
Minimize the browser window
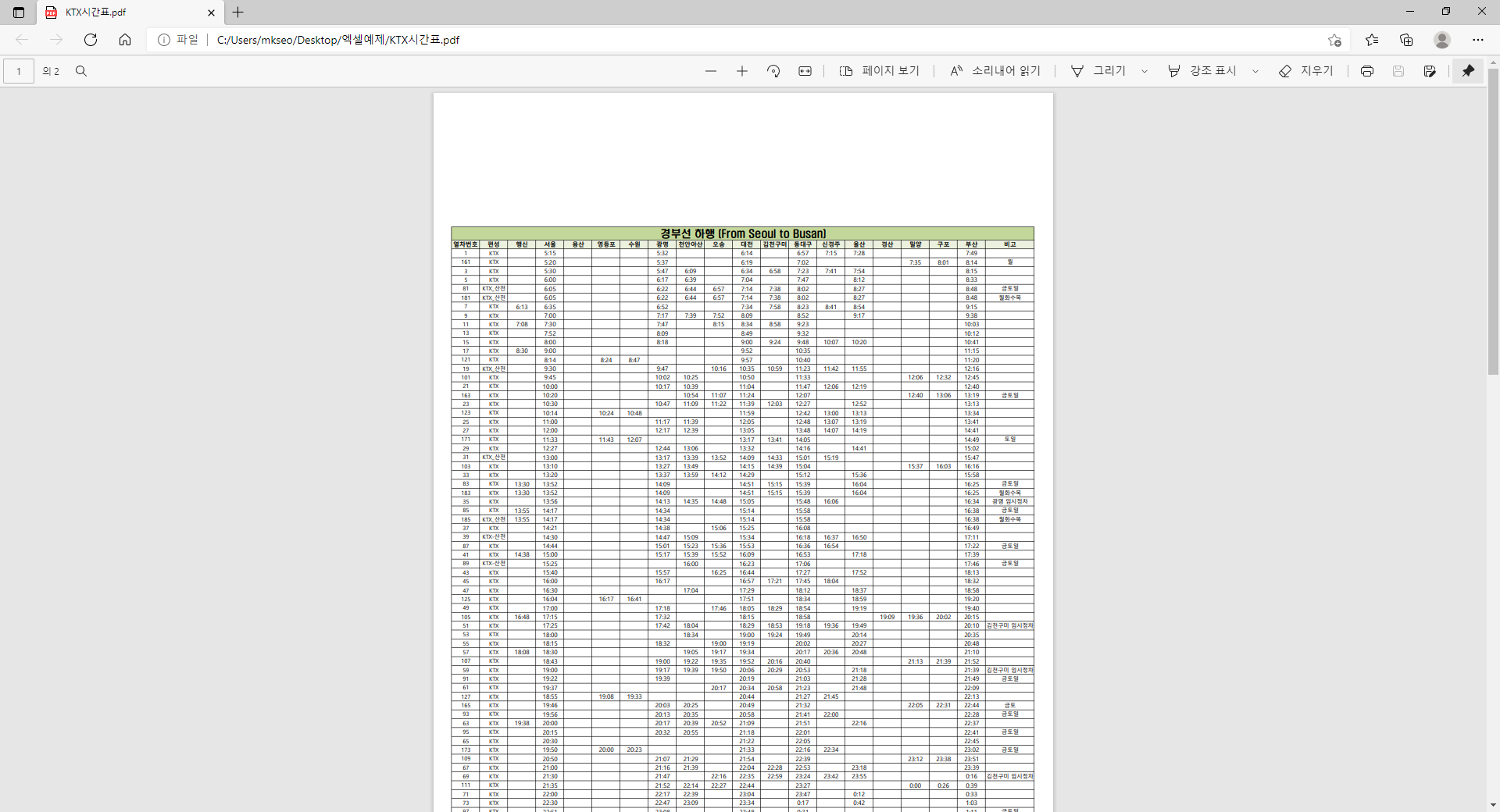pos(1410,12)
